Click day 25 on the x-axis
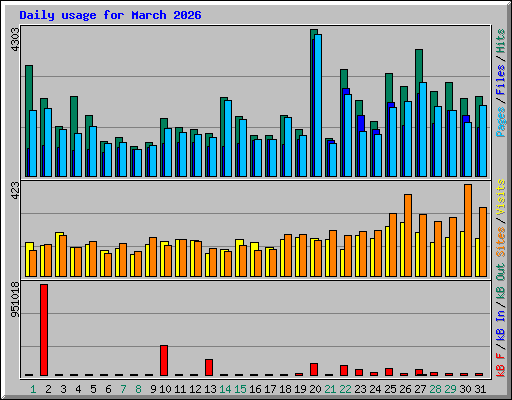 (x=390, y=389)
